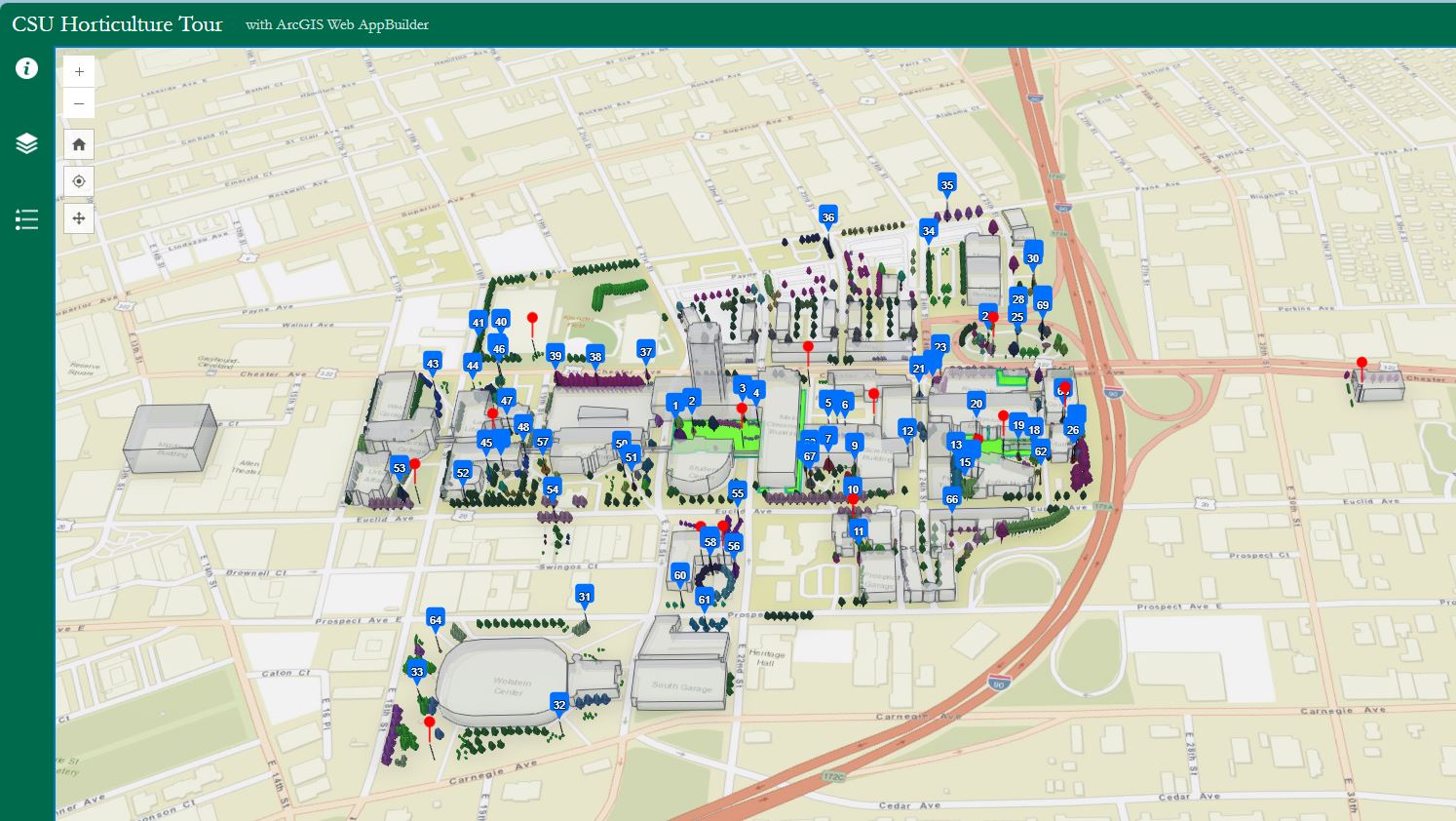Open the Layer List widget
This screenshot has height=821, width=1456.
coord(26,143)
